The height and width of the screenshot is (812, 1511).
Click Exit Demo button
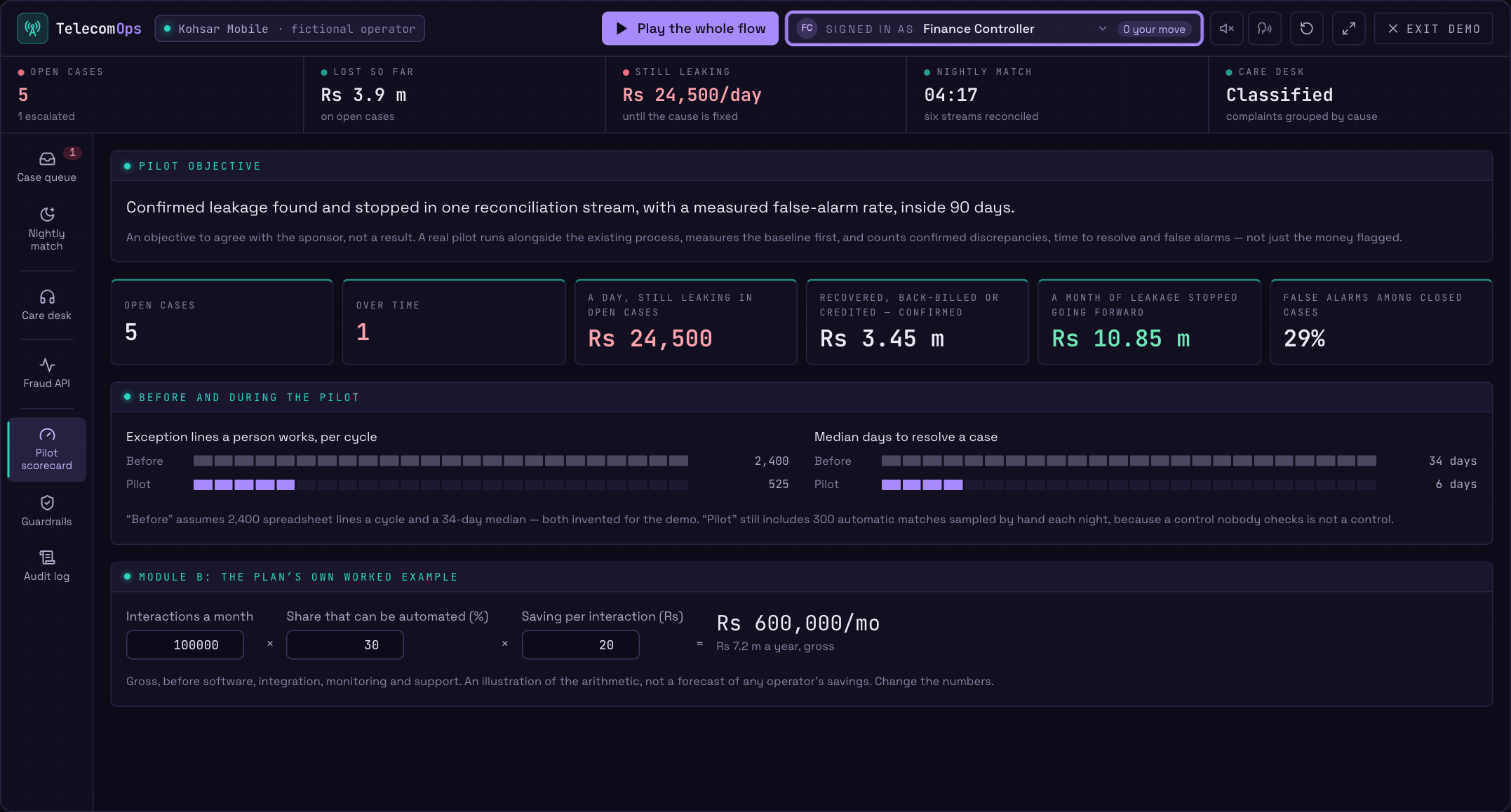[1433, 29]
